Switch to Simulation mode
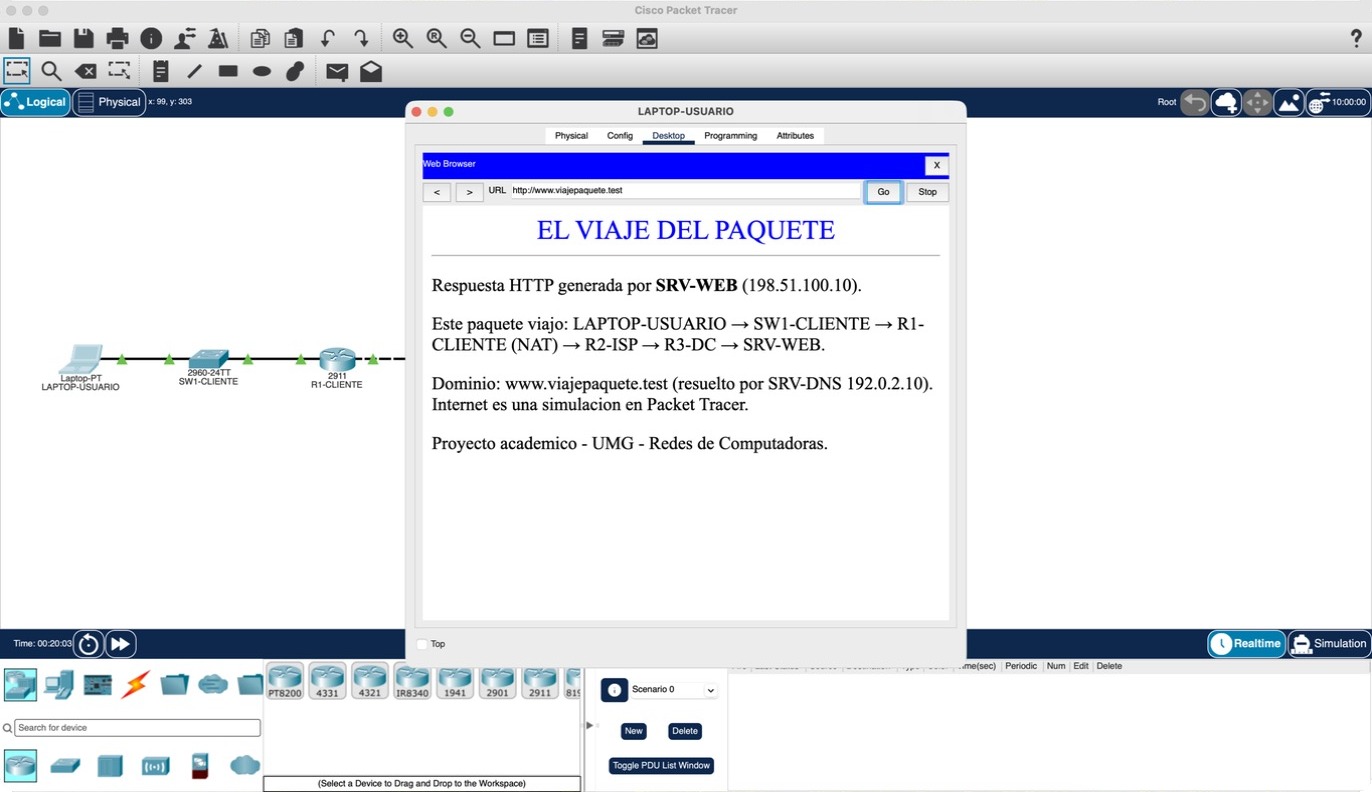The height and width of the screenshot is (792, 1372). click(1329, 644)
